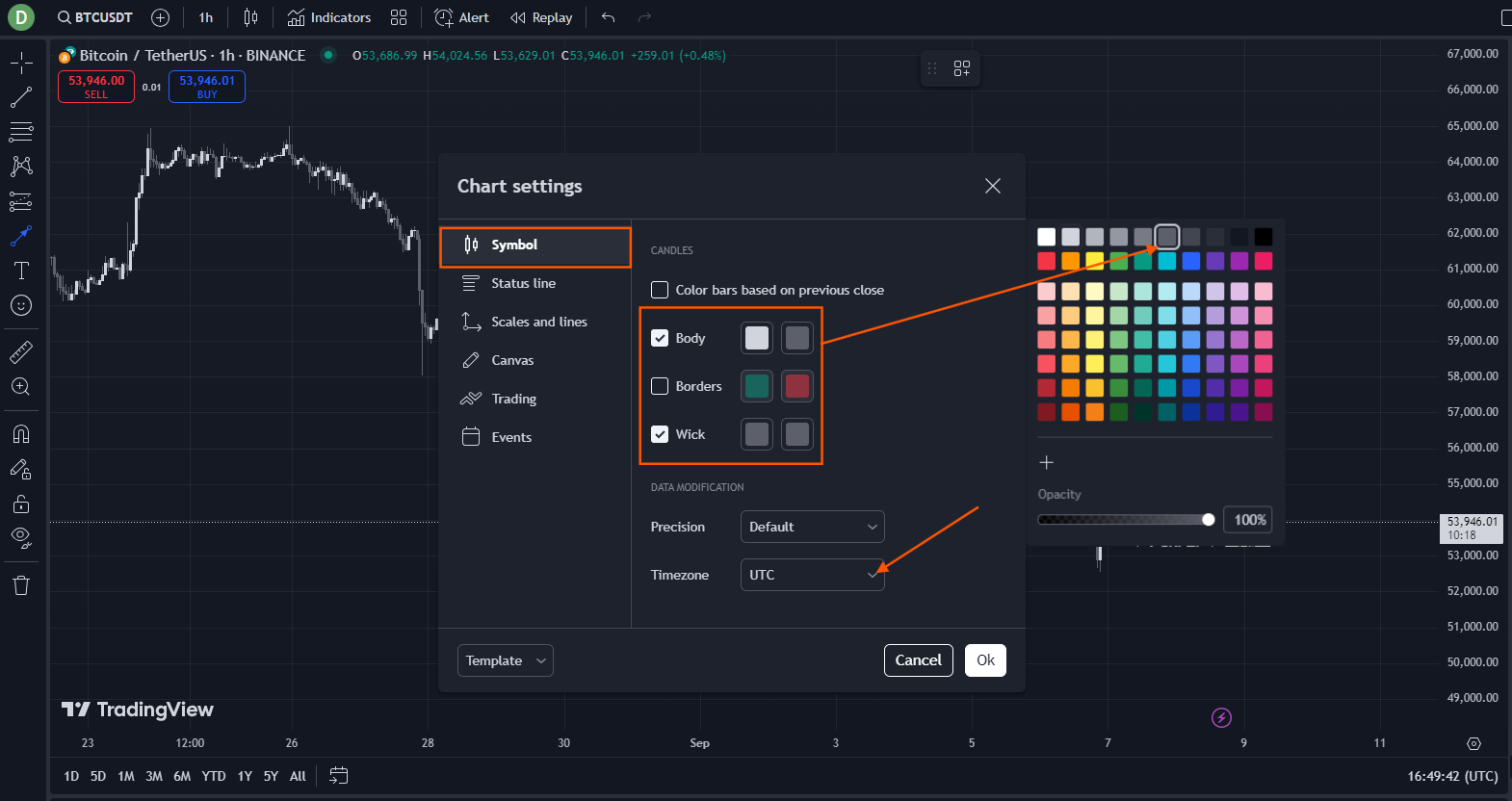This screenshot has height=801, width=1512.
Task: Pick the Body down-candle color swatch
Action: [797, 338]
